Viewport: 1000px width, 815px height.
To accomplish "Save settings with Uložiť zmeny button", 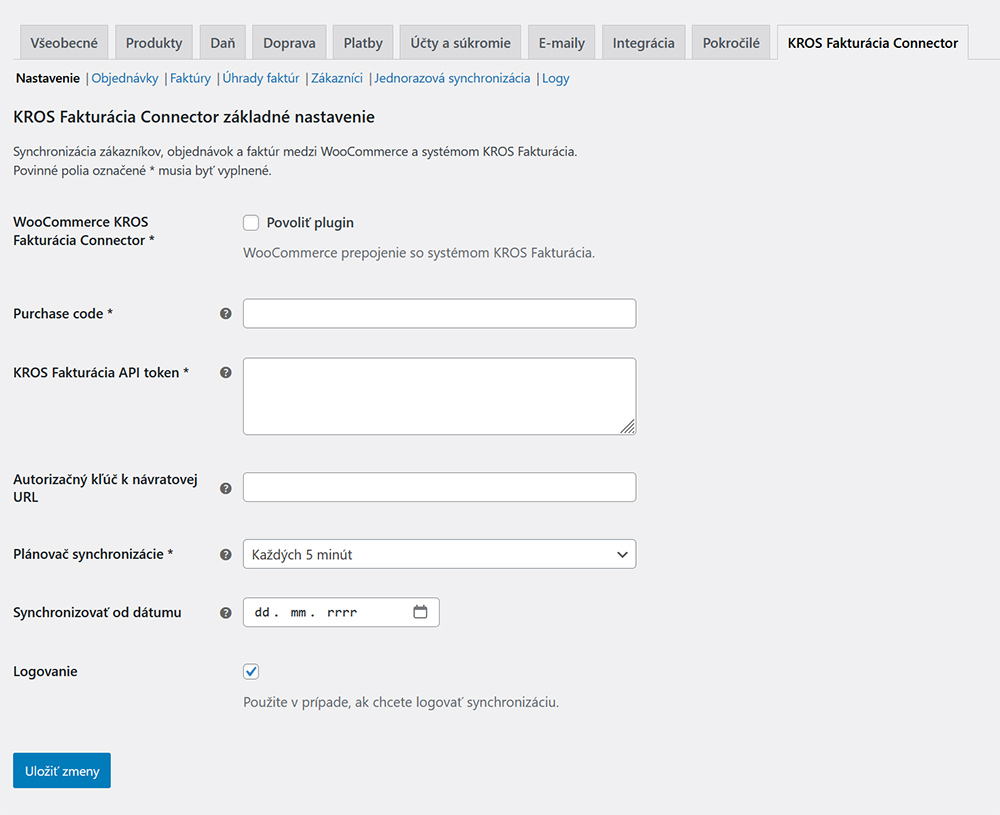I will (x=62, y=770).
